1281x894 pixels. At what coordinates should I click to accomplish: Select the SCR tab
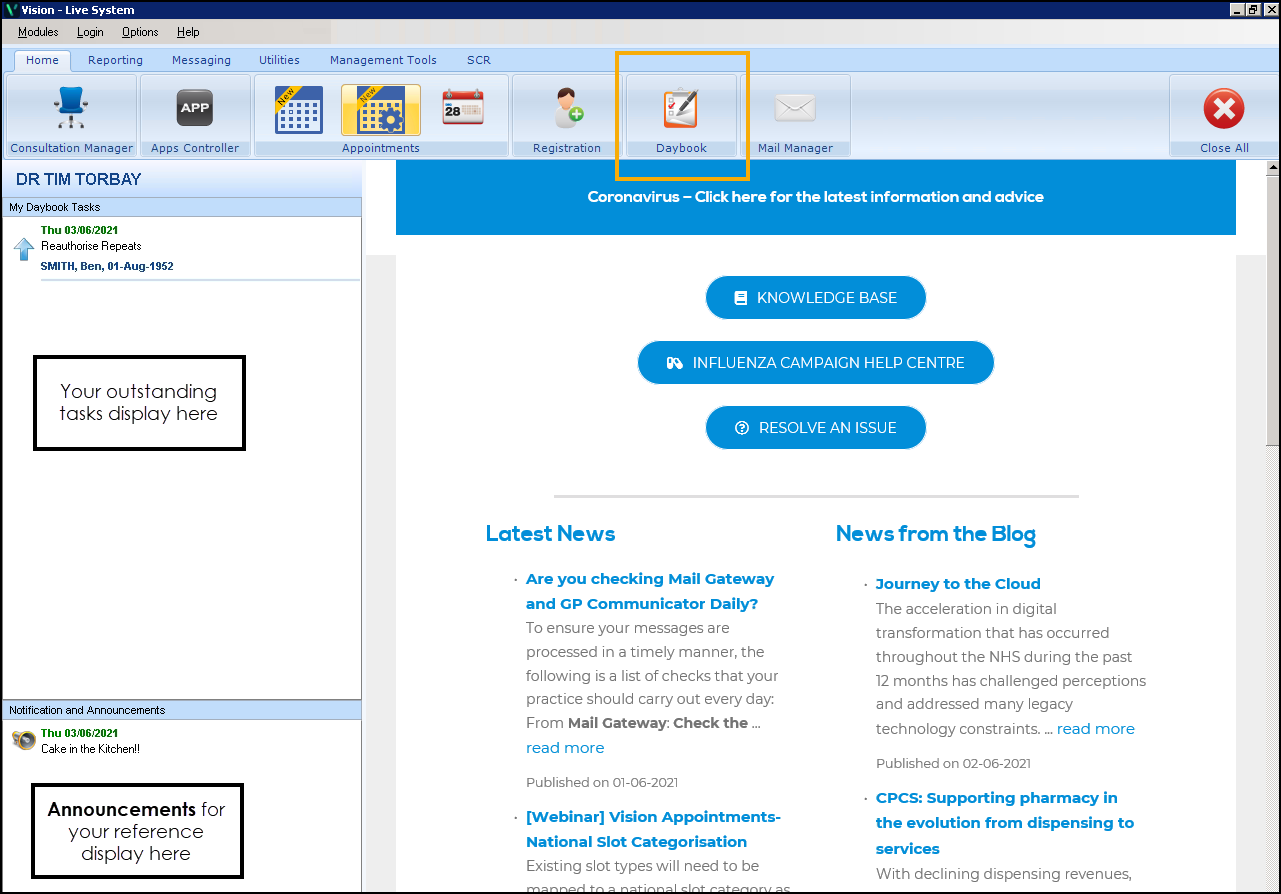[479, 60]
